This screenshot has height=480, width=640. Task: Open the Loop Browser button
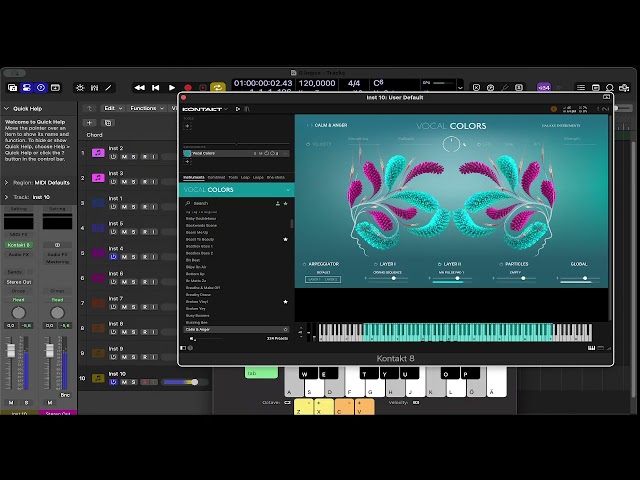609,88
